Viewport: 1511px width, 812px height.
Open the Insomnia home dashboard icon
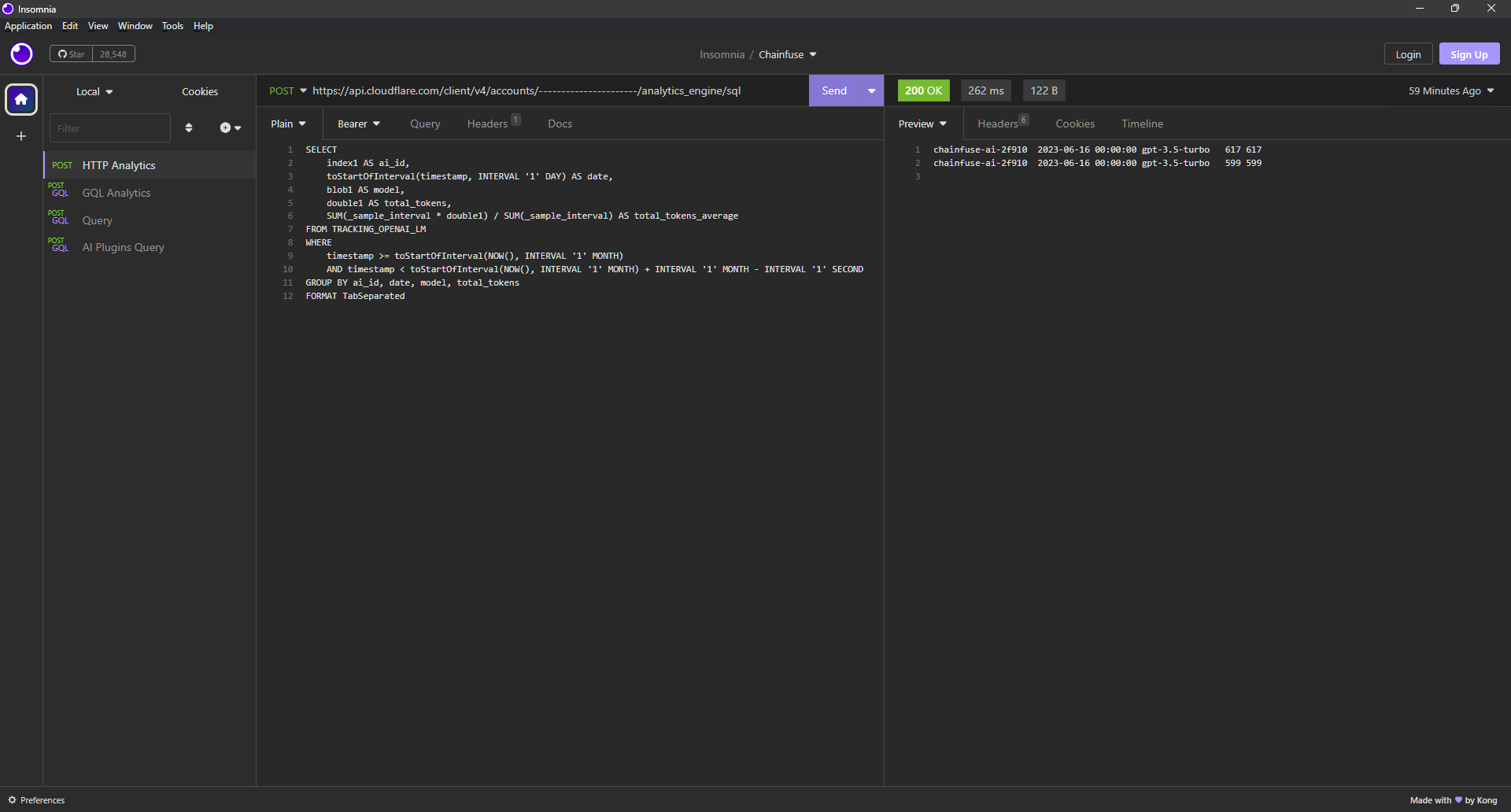point(20,99)
